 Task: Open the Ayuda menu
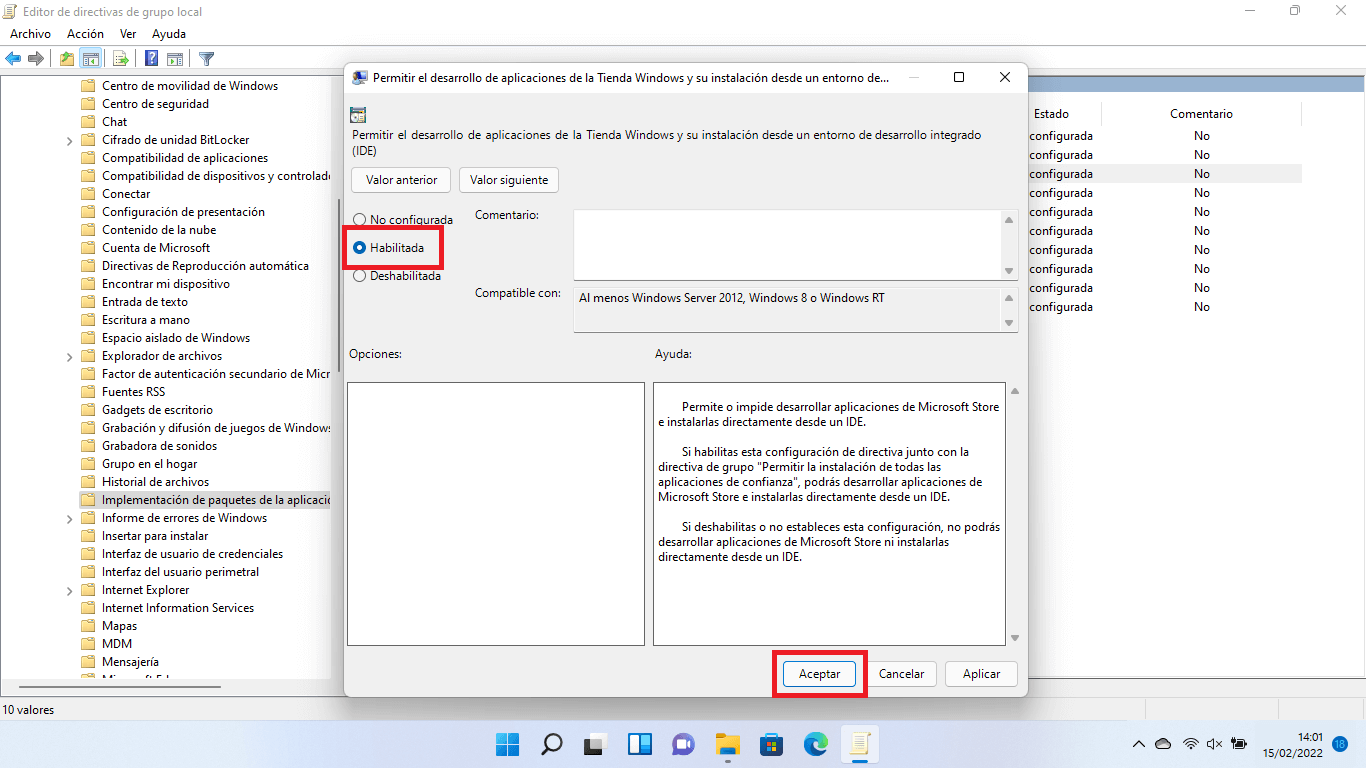pyautogui.click(x=169, y=34)
